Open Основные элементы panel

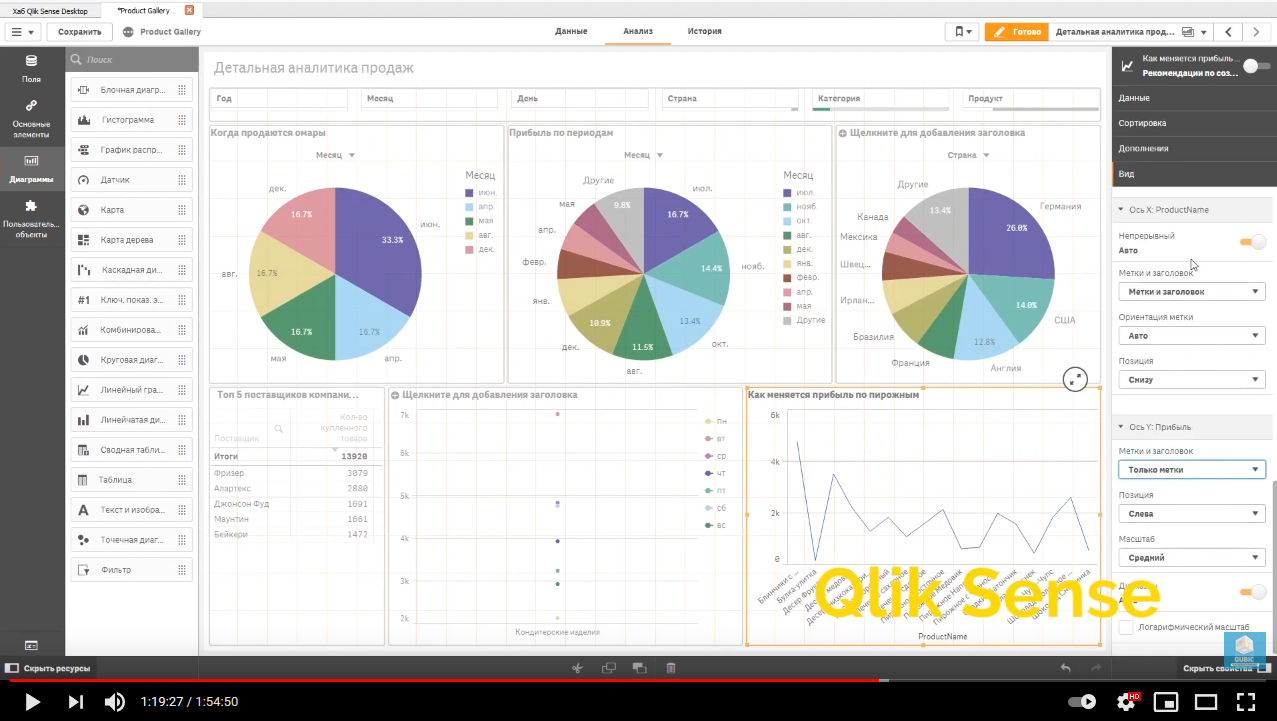coord(32,119)
